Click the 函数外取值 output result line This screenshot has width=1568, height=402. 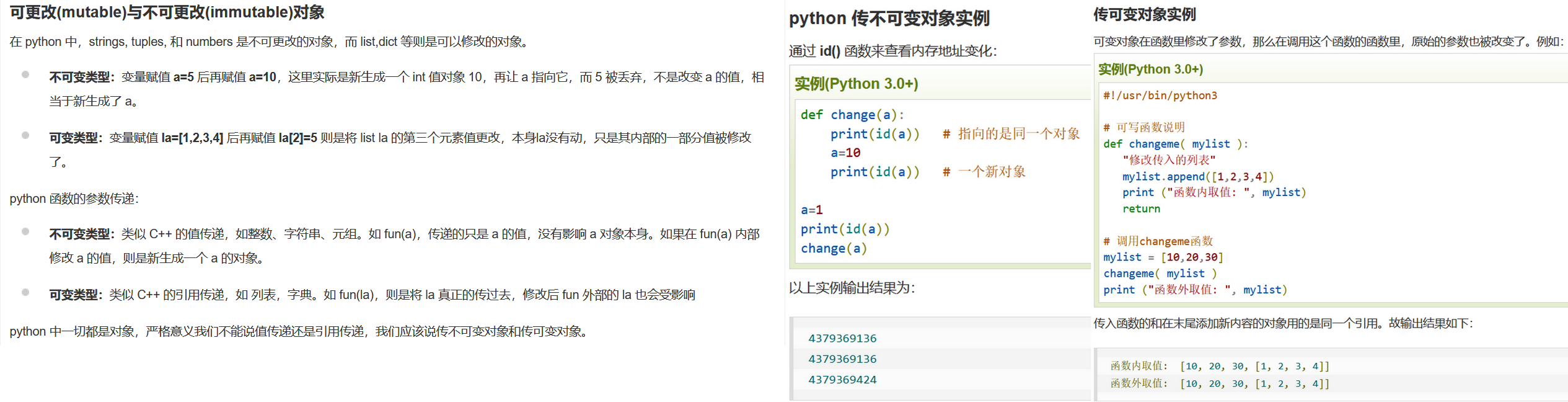[x=1219, y=383]
